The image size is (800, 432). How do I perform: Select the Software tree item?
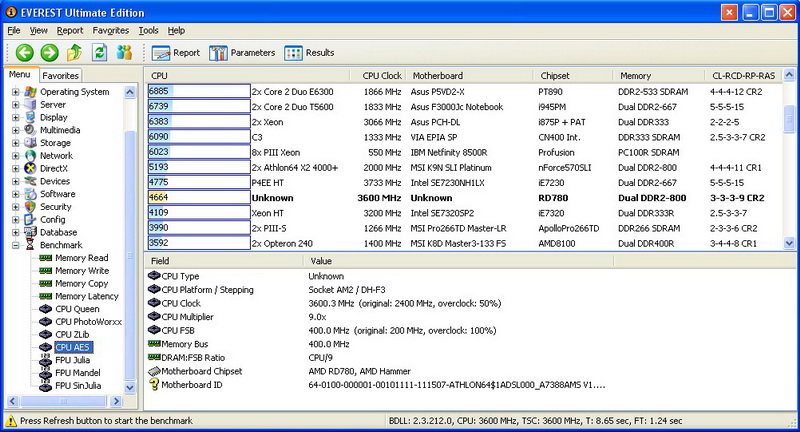(x=58, y=194)
